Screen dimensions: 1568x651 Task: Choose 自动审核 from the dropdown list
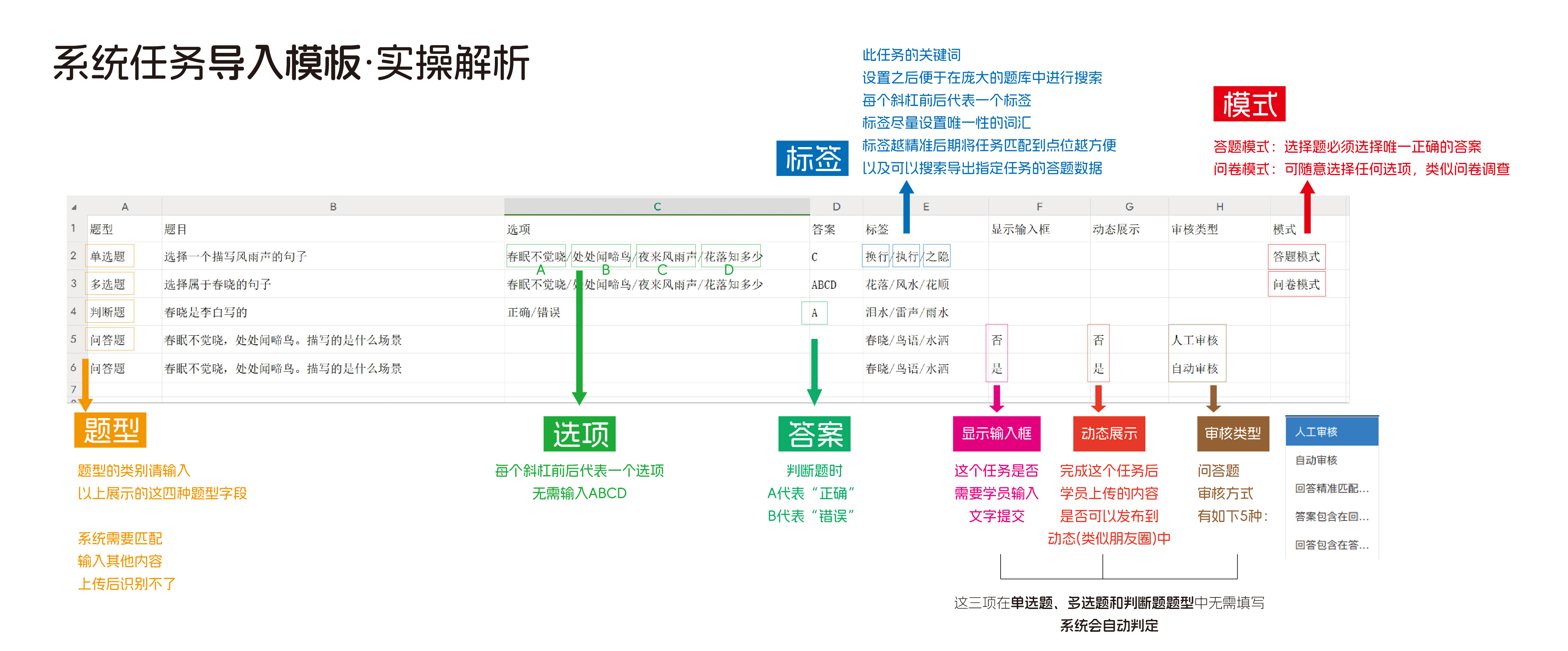(1331, 460)
